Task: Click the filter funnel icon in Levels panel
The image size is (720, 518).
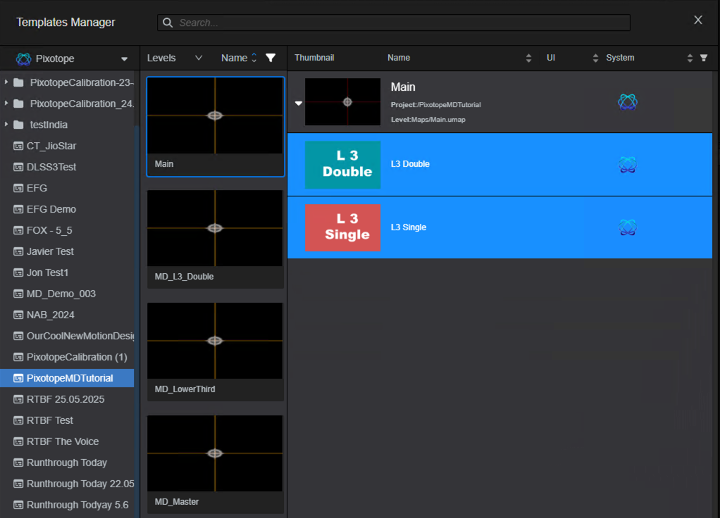Action: 270,58
